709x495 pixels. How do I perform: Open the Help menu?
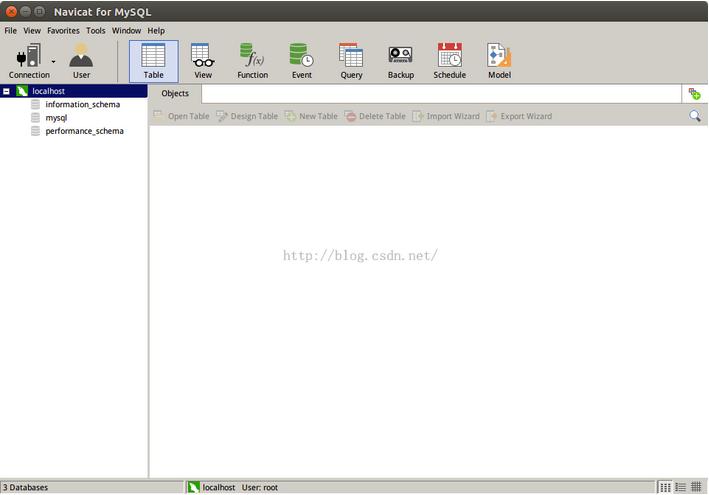[156, 31]
